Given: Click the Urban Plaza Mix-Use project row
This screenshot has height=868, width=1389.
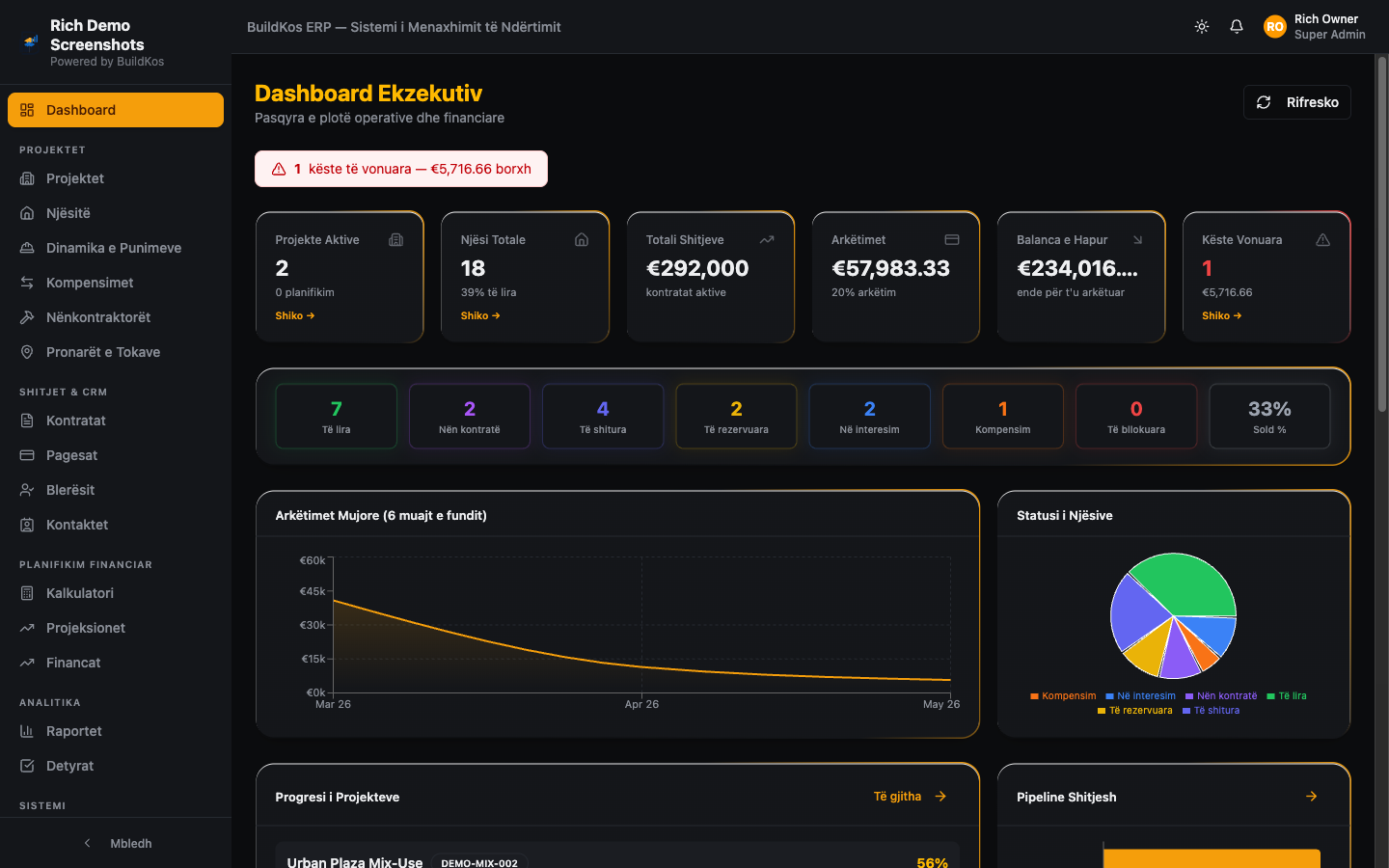Looking at the screenshot, I should coord(617,855).
